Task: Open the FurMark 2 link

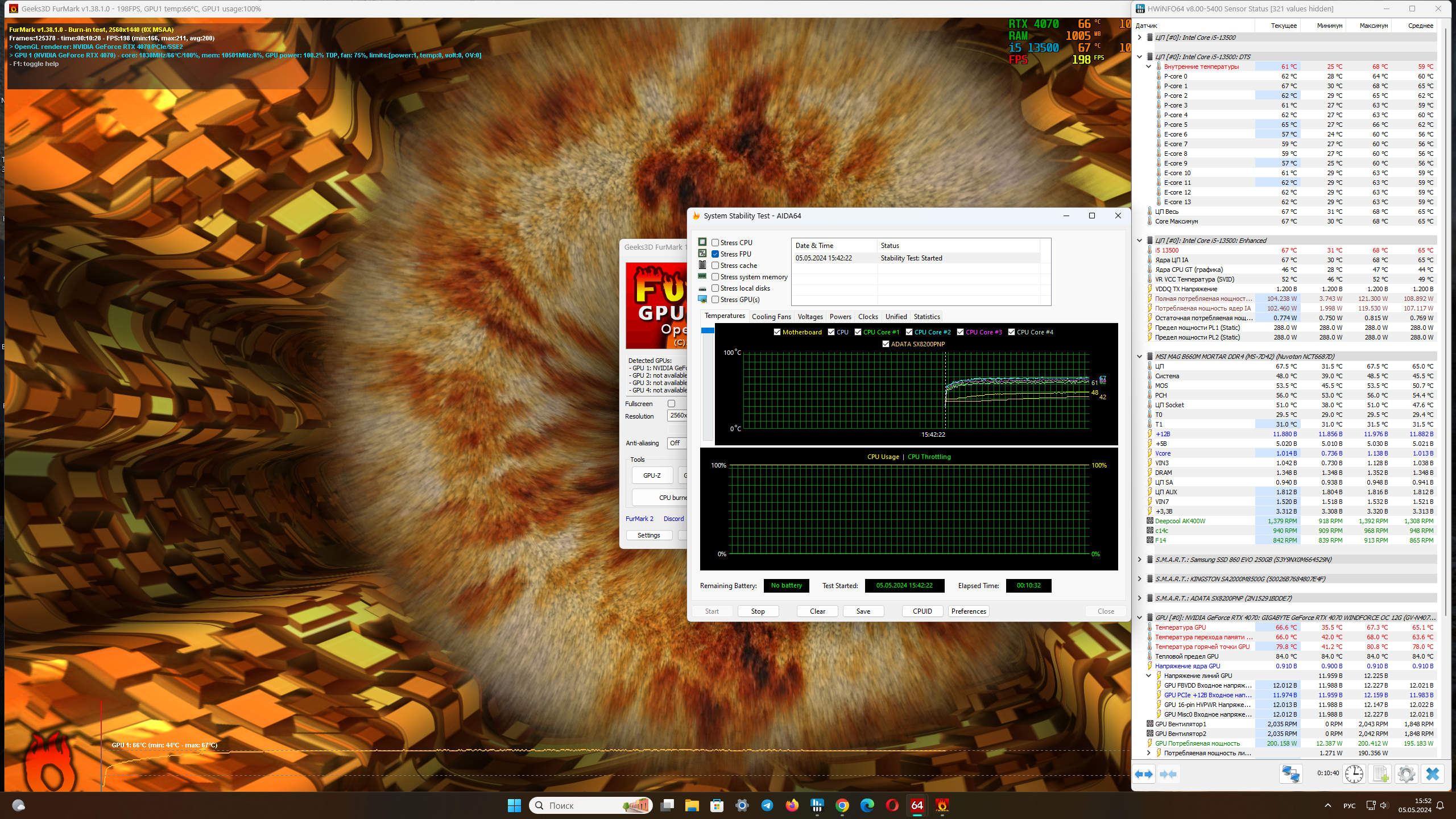Action: click(x=639, y=519)
